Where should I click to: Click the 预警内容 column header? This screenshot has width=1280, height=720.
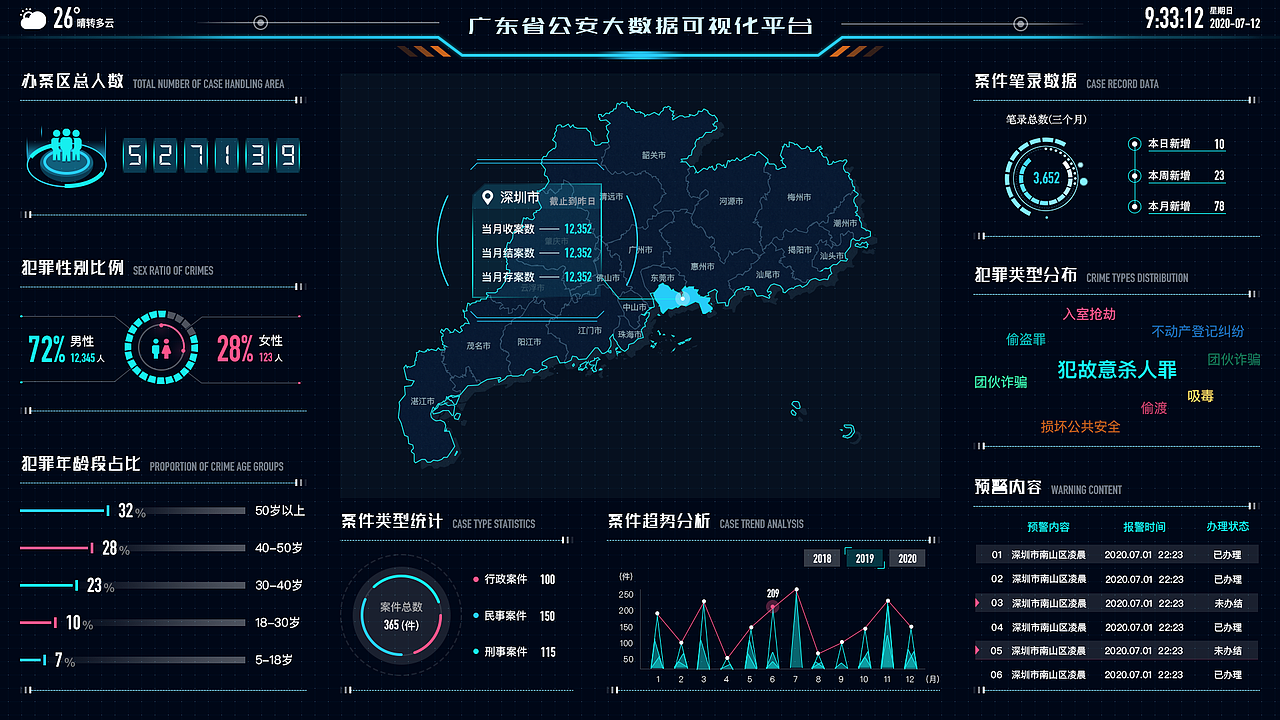tap(1048, 527)
